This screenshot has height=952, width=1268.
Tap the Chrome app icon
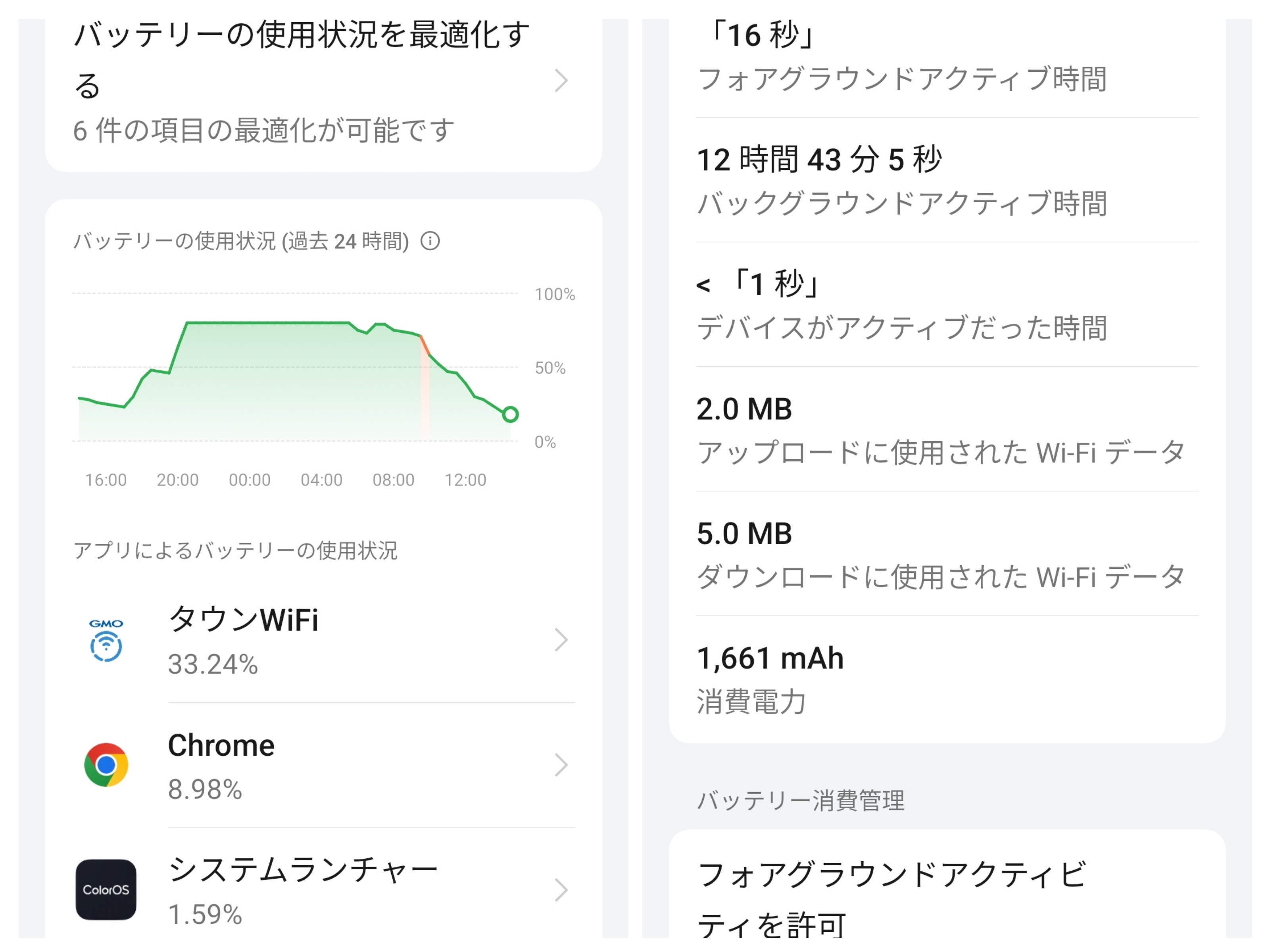point(106,765)
